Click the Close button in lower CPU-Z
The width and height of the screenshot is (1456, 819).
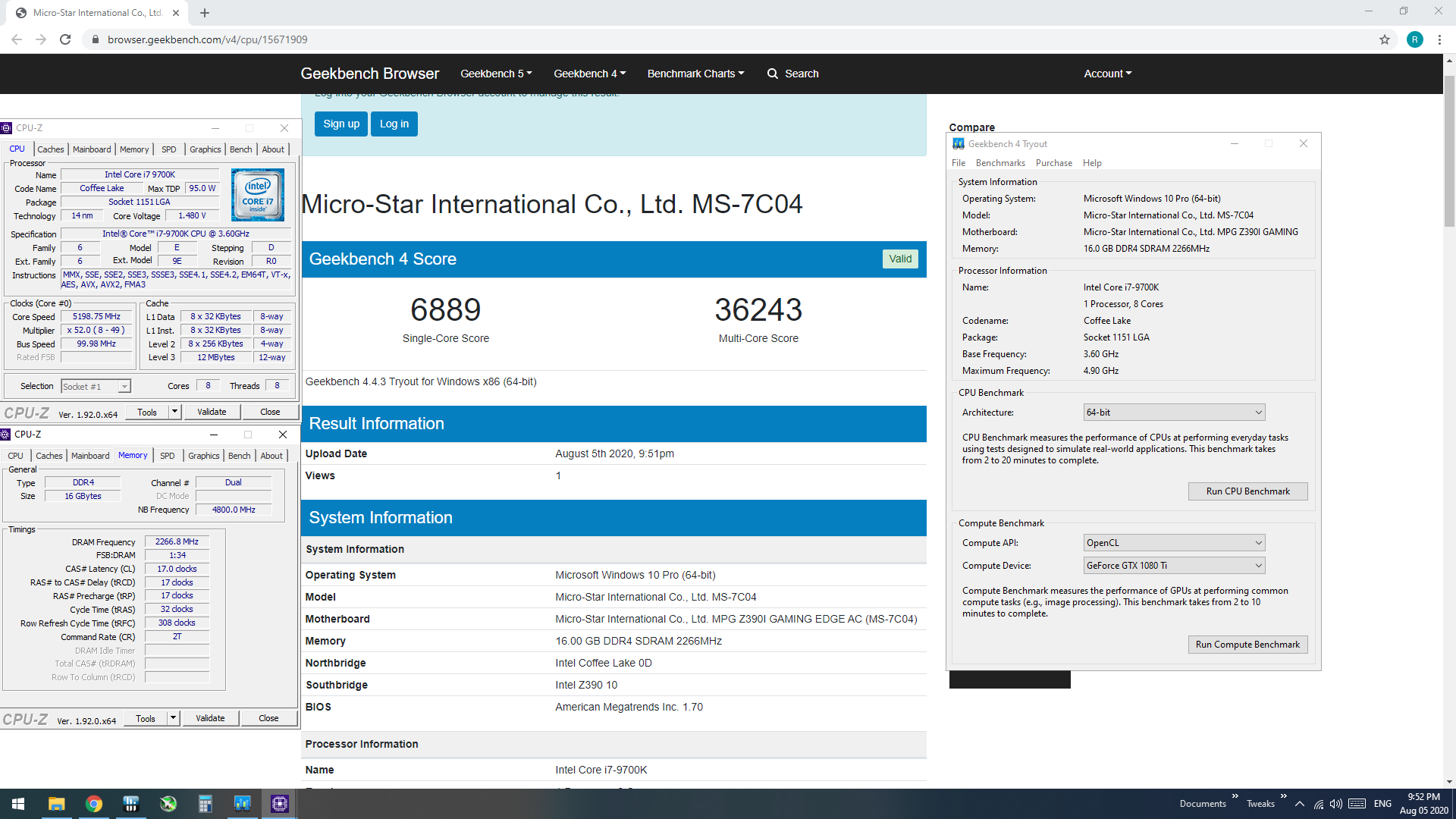pos(268,718)
